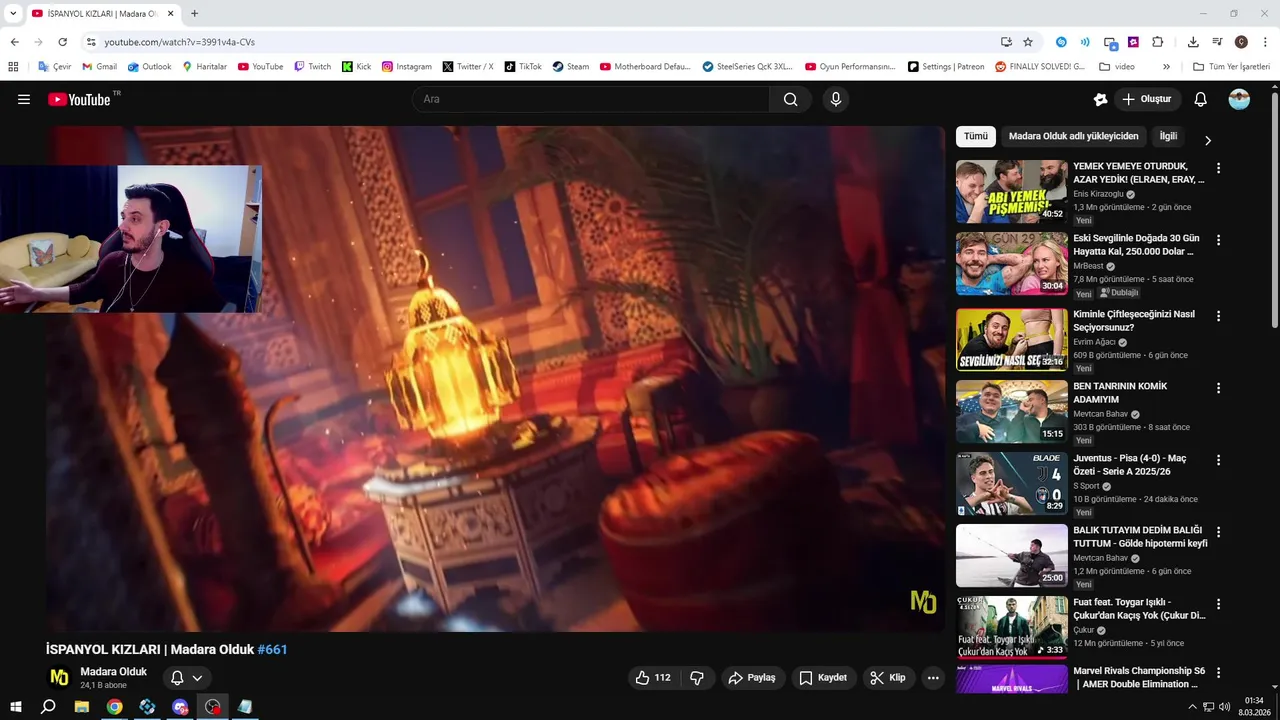Open the tab search dropdown arrow
Image resolution: width=1280 pixels, height=720 pixels.
click(13, 13)
